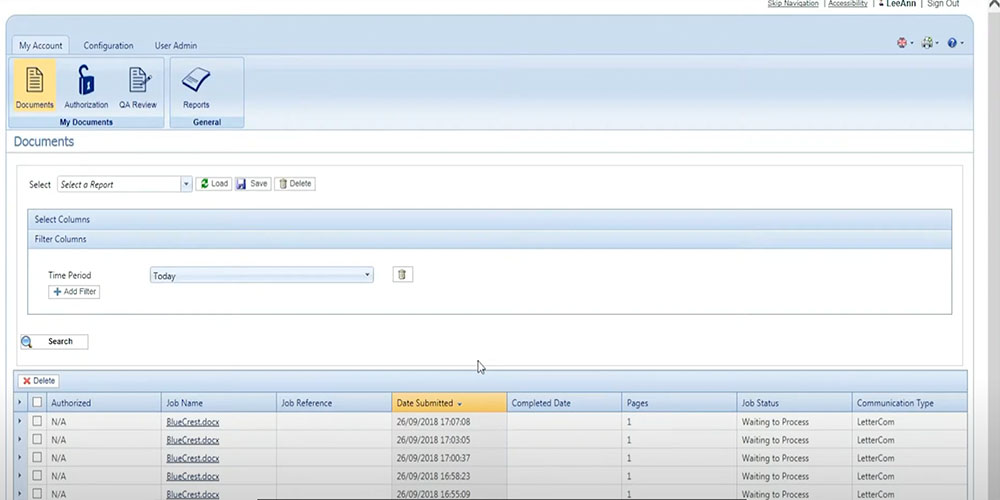Click the trash icon beside Time Period

click(402, 275)
